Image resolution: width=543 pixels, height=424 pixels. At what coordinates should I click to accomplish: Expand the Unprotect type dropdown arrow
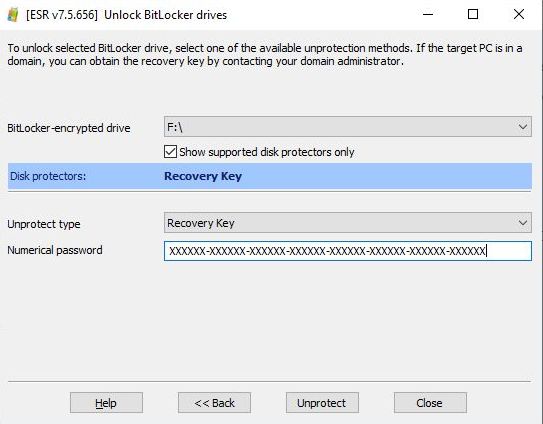(x=523, y=223)
